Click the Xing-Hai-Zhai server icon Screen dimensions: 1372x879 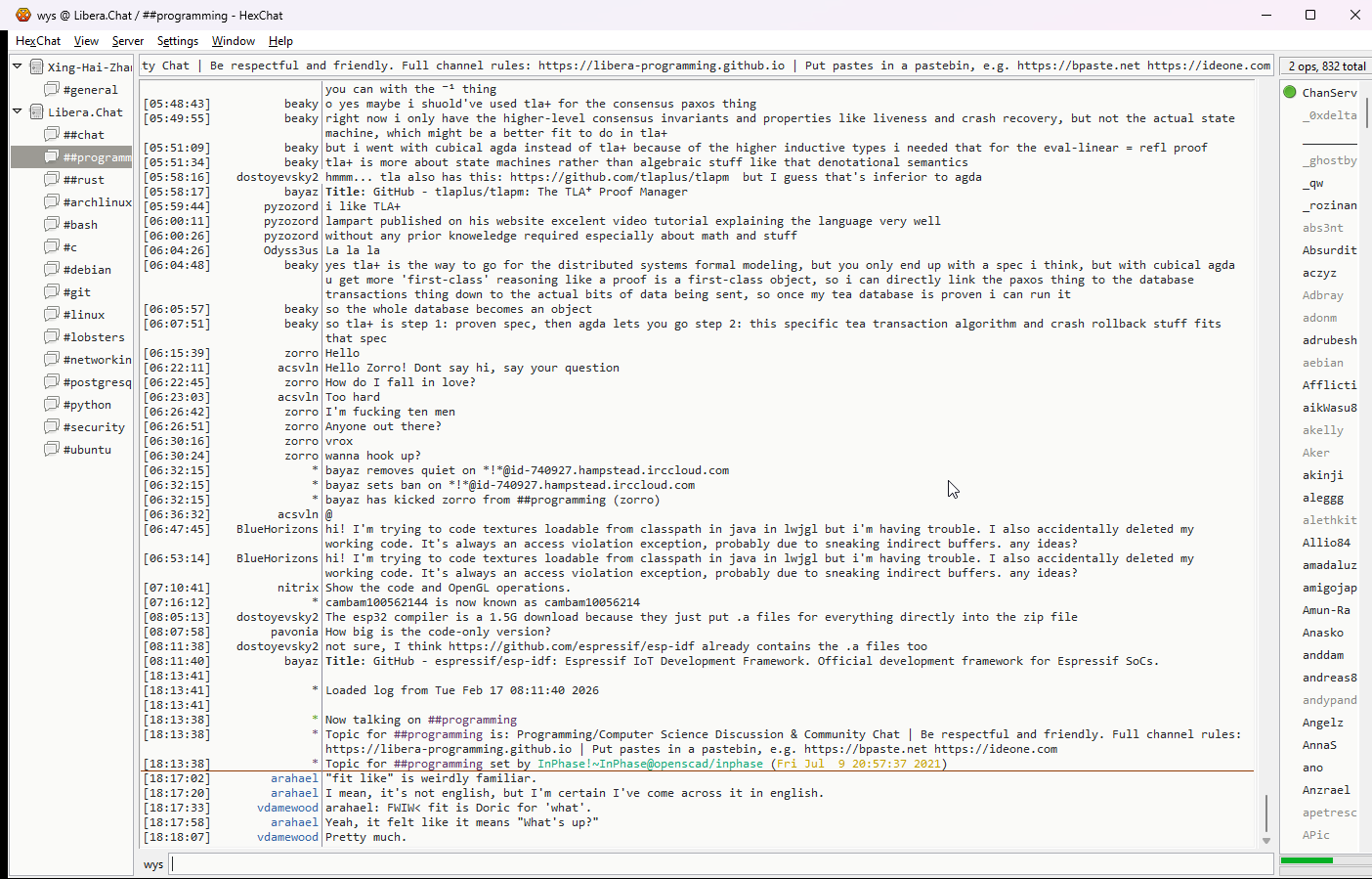(x=36, y=66)
